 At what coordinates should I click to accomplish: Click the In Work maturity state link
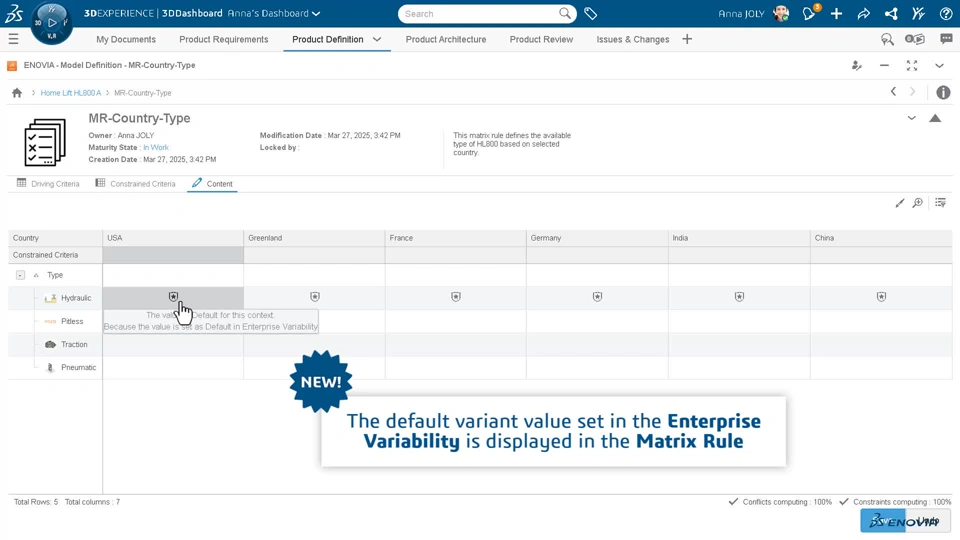click(x=156, y=148)
